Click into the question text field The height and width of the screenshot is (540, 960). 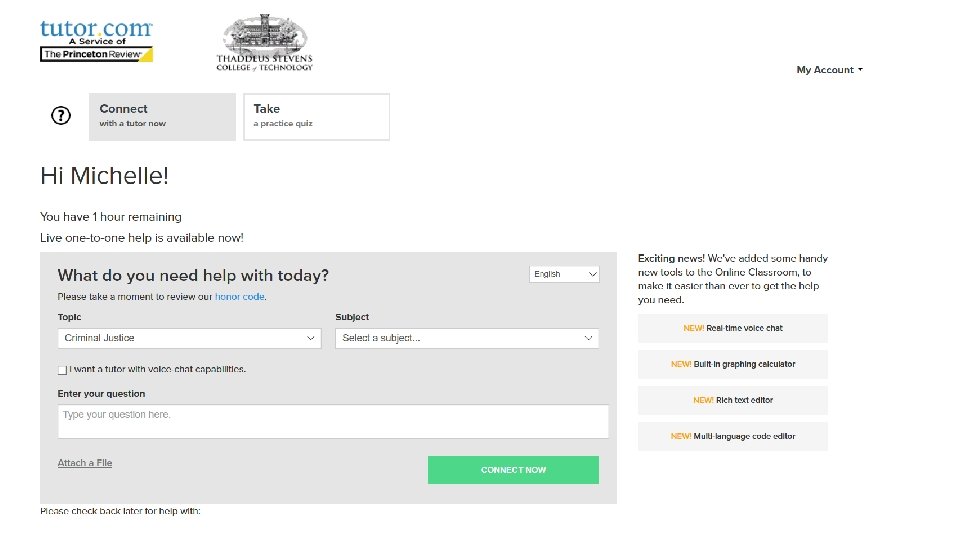[333, 421]
